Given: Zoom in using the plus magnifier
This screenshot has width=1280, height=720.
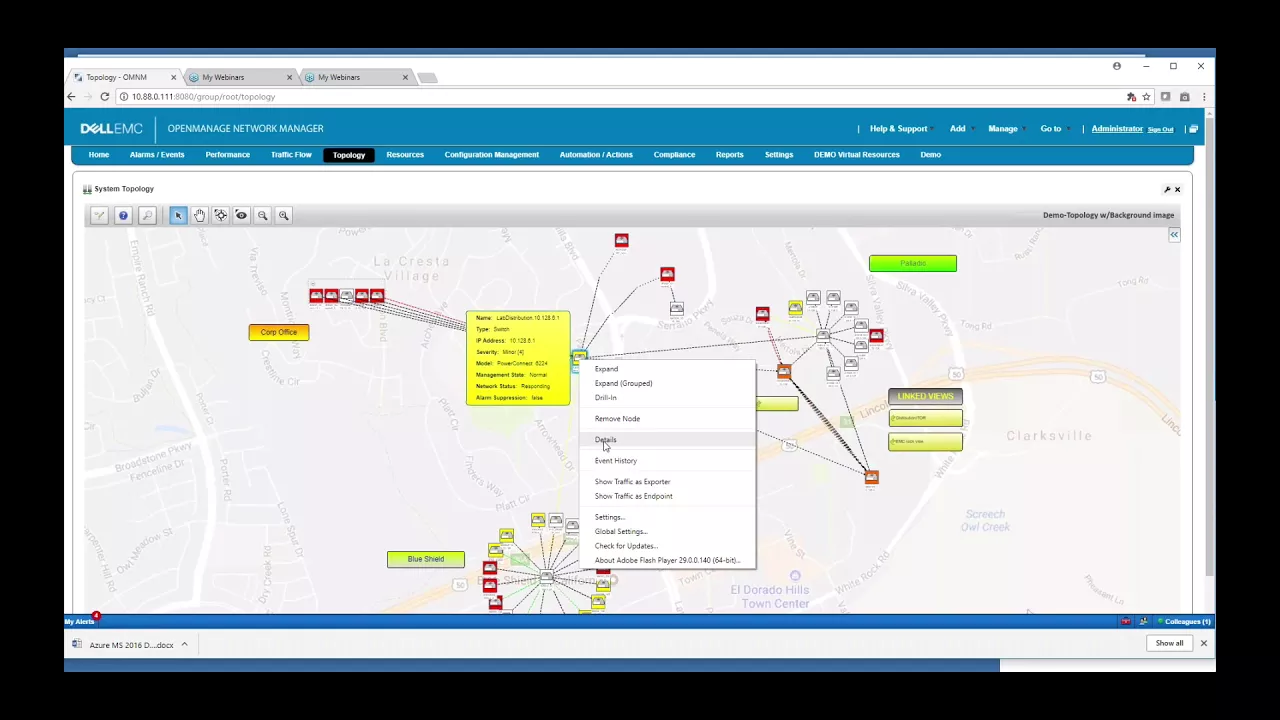Looking at the screenshot, I should point(283,215).
